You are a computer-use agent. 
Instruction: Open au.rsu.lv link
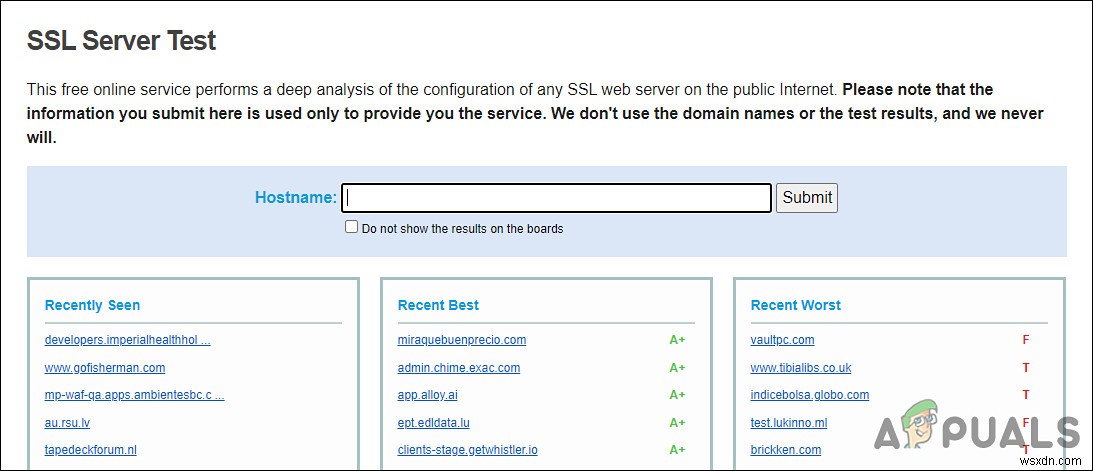coord(67,422)
